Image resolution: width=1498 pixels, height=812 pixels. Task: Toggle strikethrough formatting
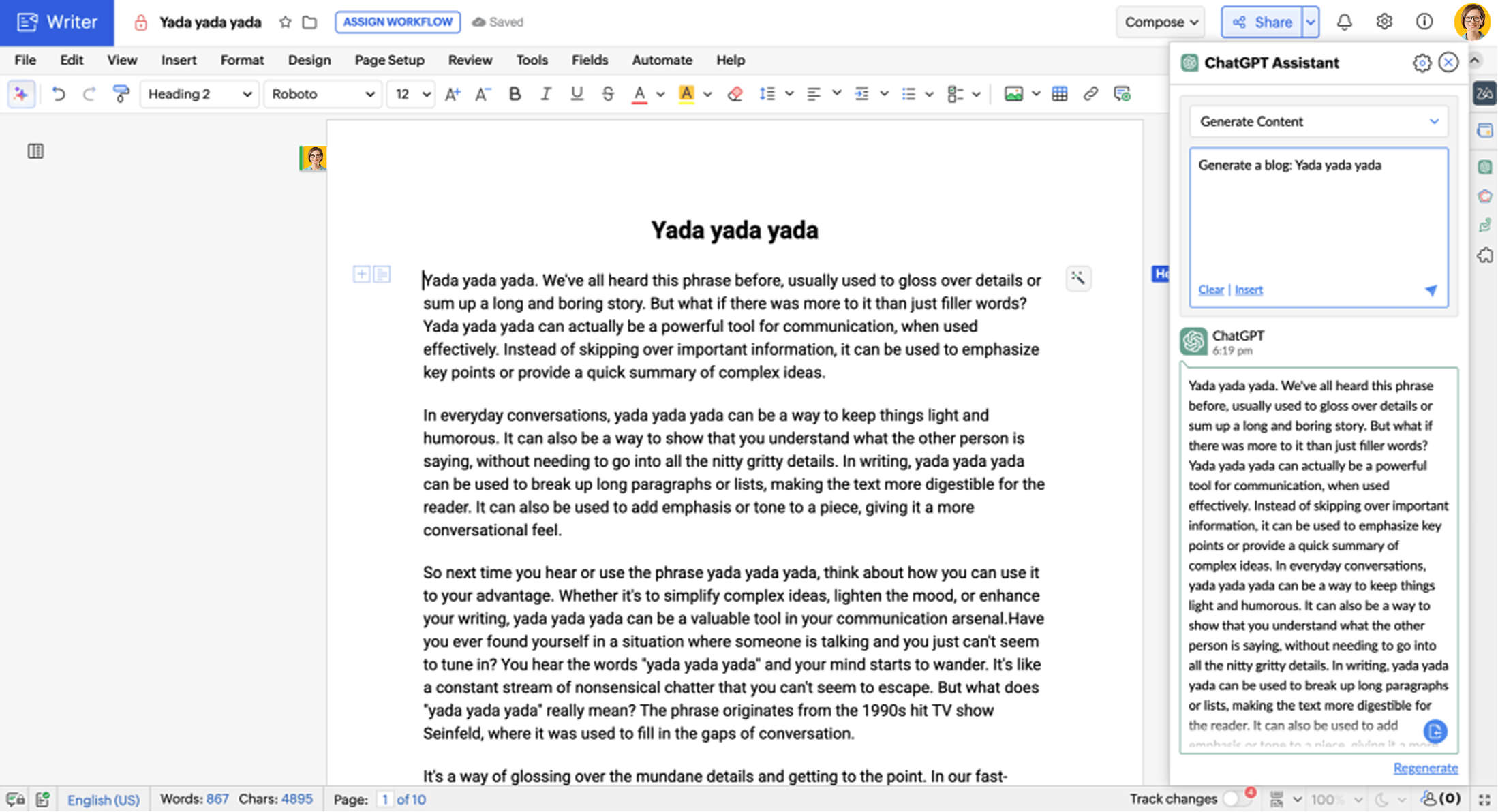pos(608,94)
